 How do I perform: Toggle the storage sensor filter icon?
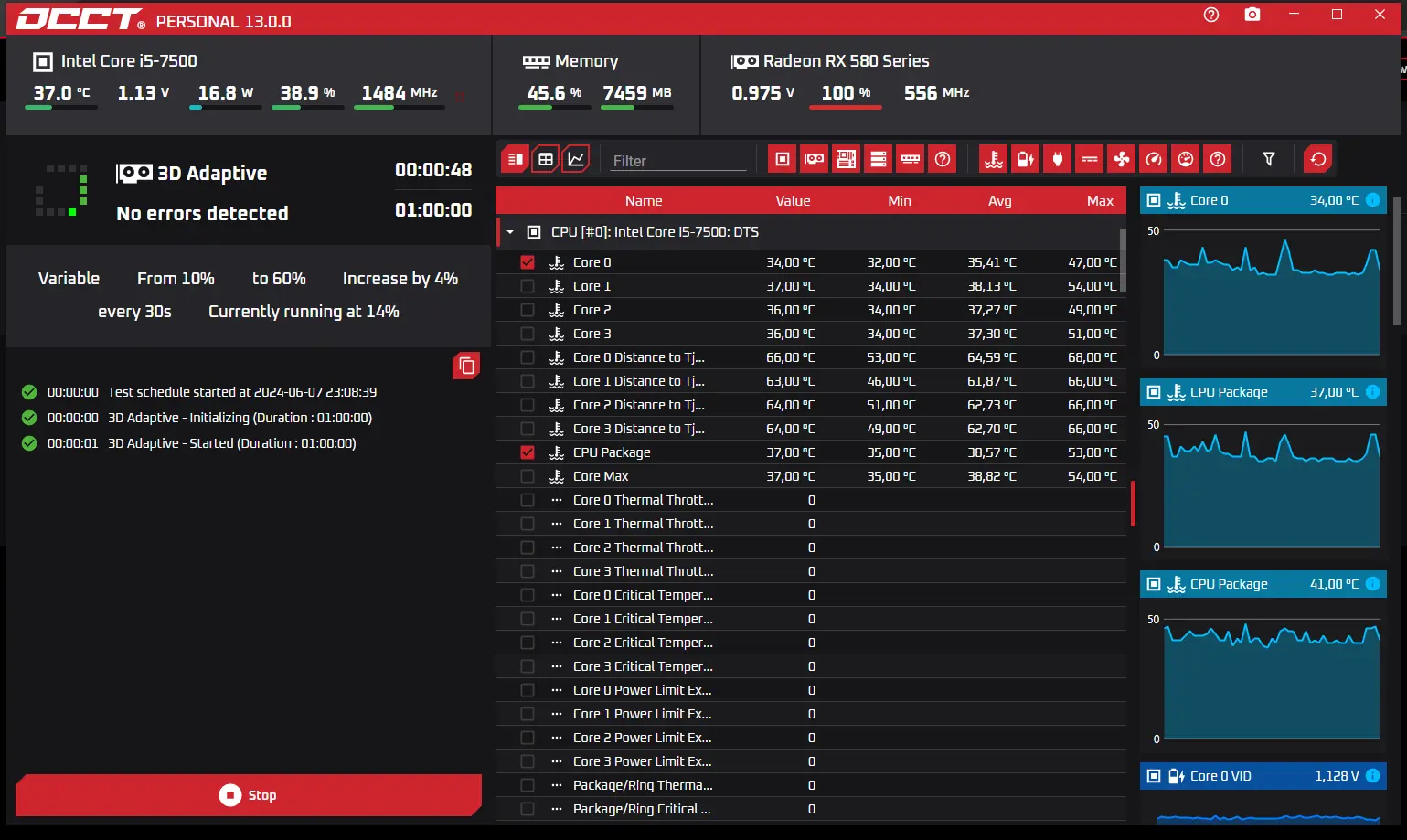click(x=879, y=159)
